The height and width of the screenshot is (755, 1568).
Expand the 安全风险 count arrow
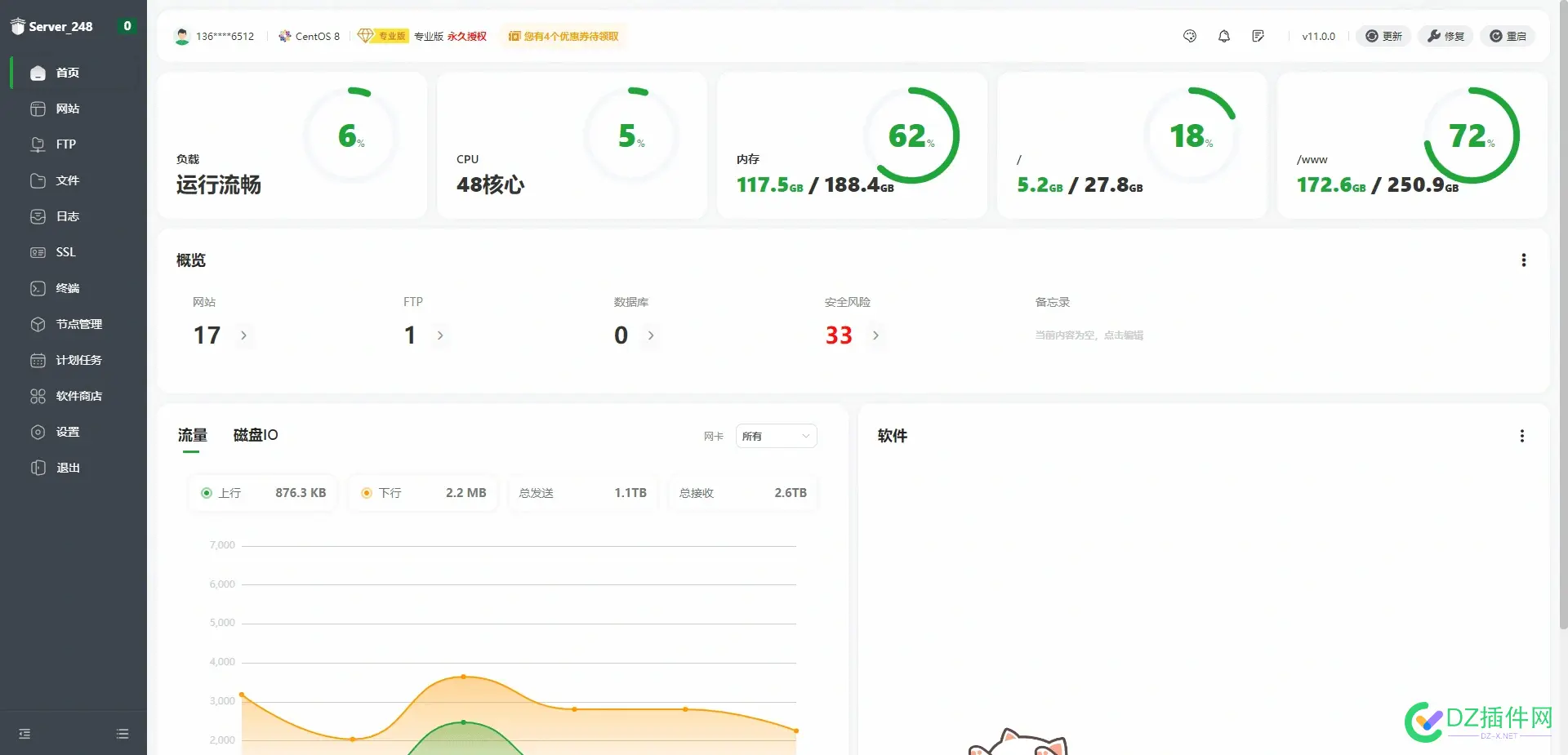pos(875,335)
